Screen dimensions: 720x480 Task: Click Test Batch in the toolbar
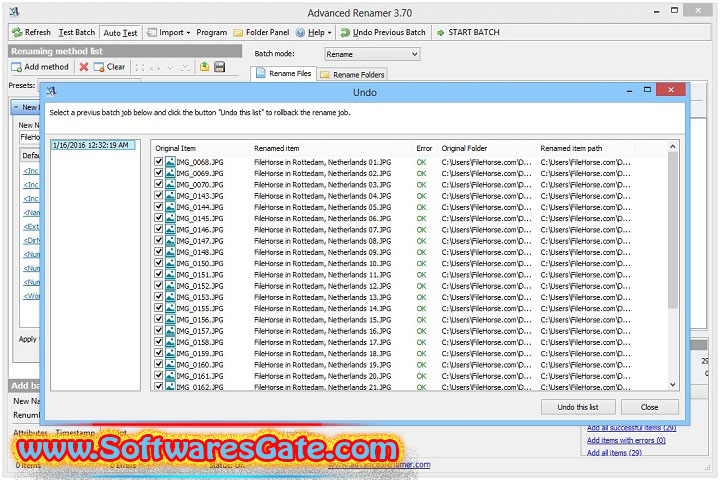77,32
